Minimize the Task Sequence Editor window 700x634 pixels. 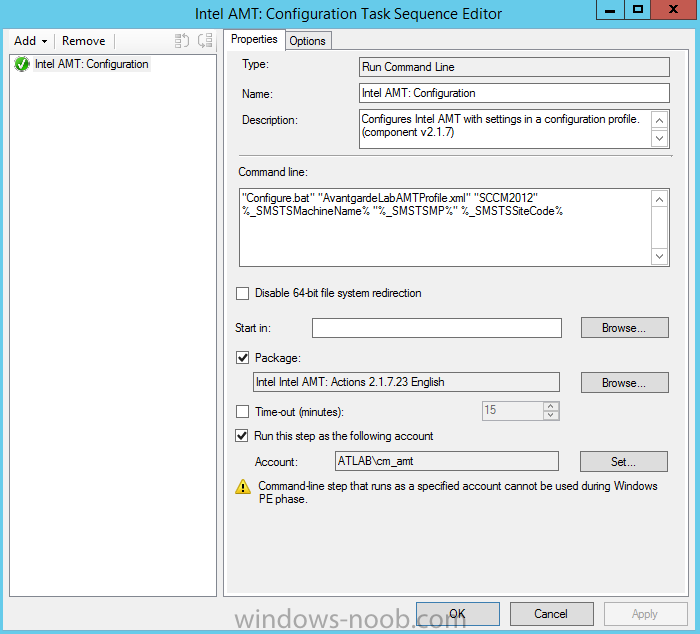click(610, 9)
